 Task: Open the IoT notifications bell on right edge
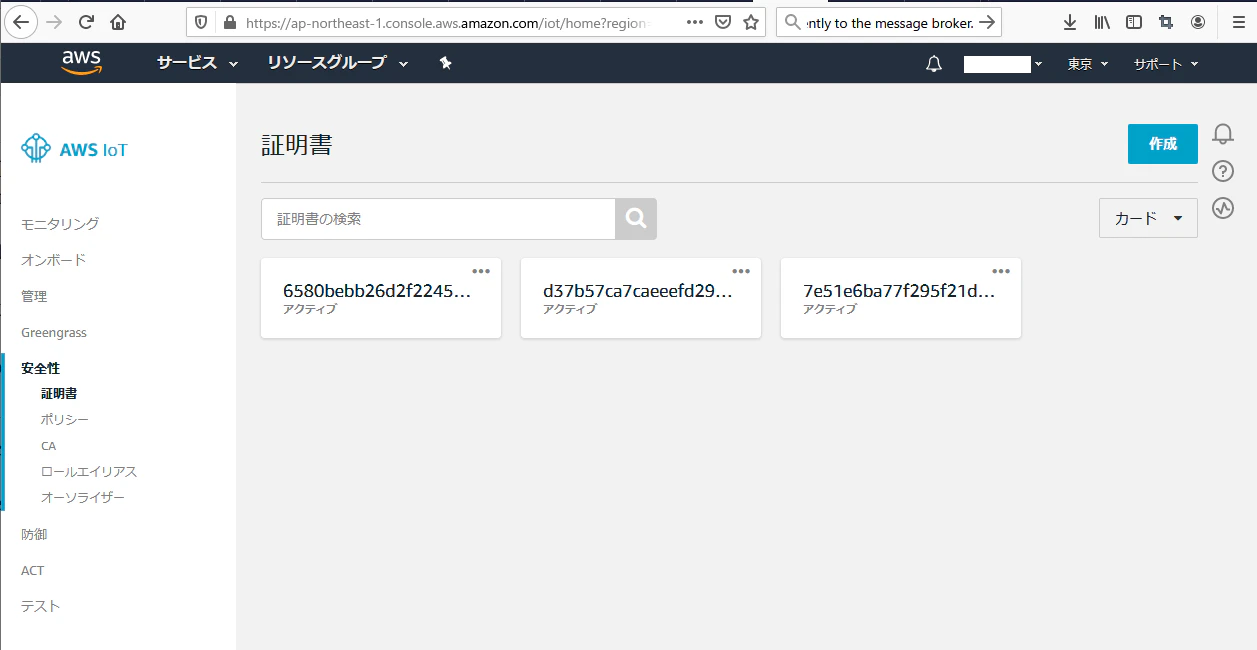(1223, 134)
